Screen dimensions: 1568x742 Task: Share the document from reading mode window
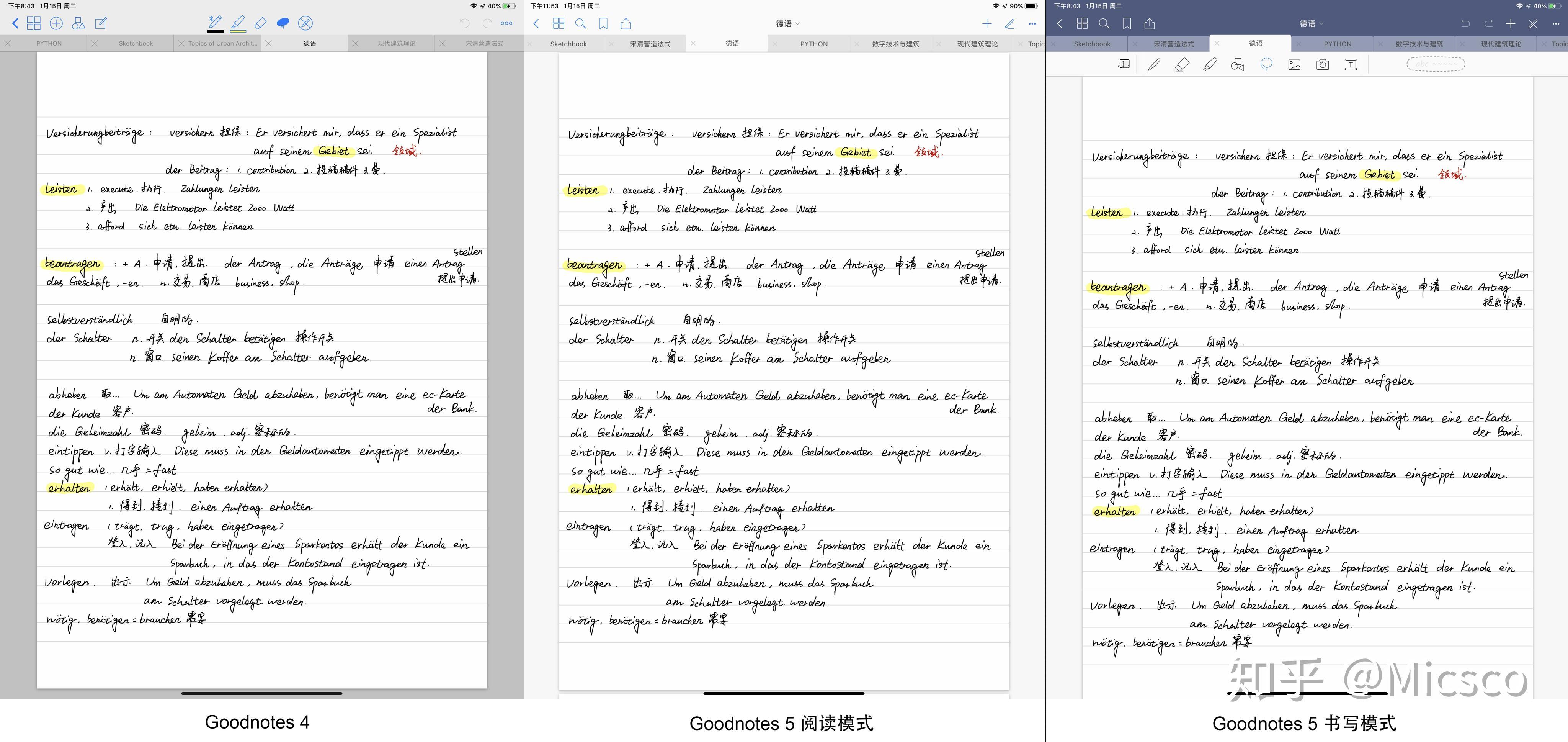pos(626,24)
